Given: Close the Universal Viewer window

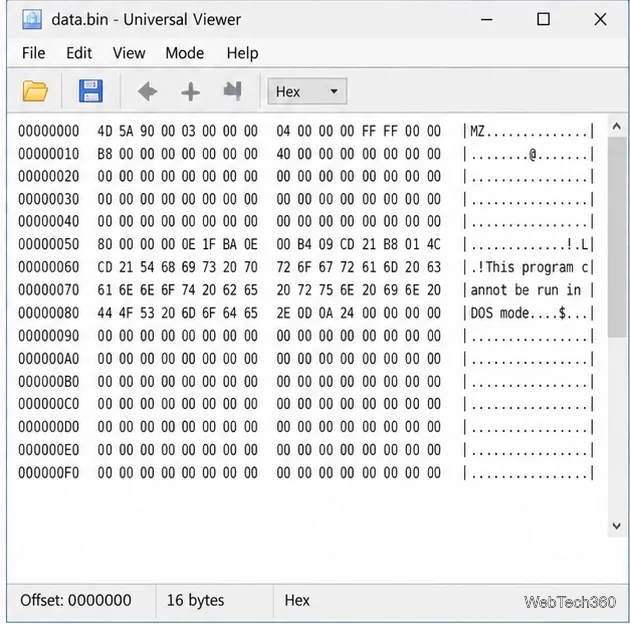Looking at the screenshot, I should point(600,19).
